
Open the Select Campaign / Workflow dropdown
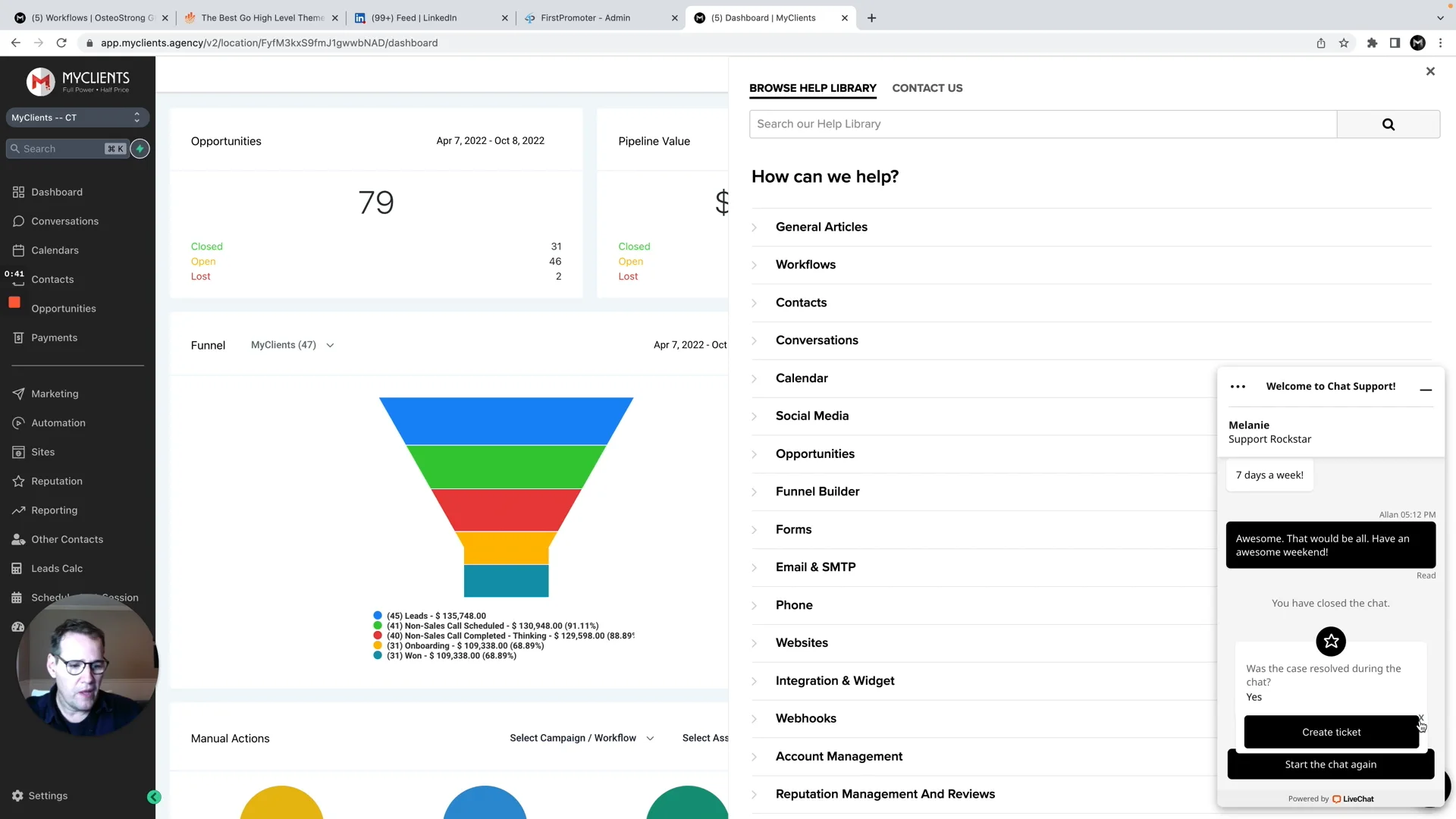point(582,739)
